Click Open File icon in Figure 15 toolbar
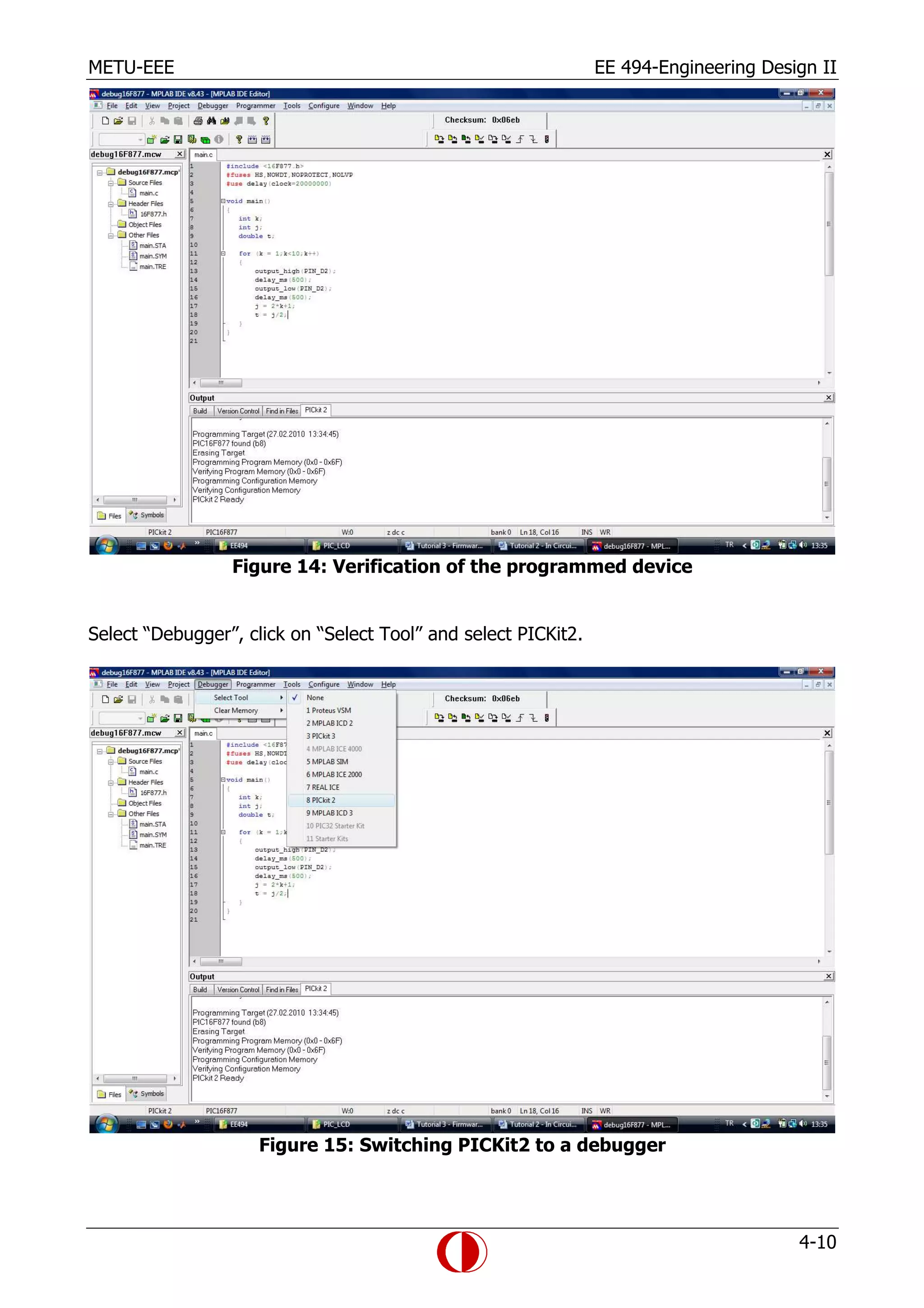924x1308 pixels. click(118, 700)
